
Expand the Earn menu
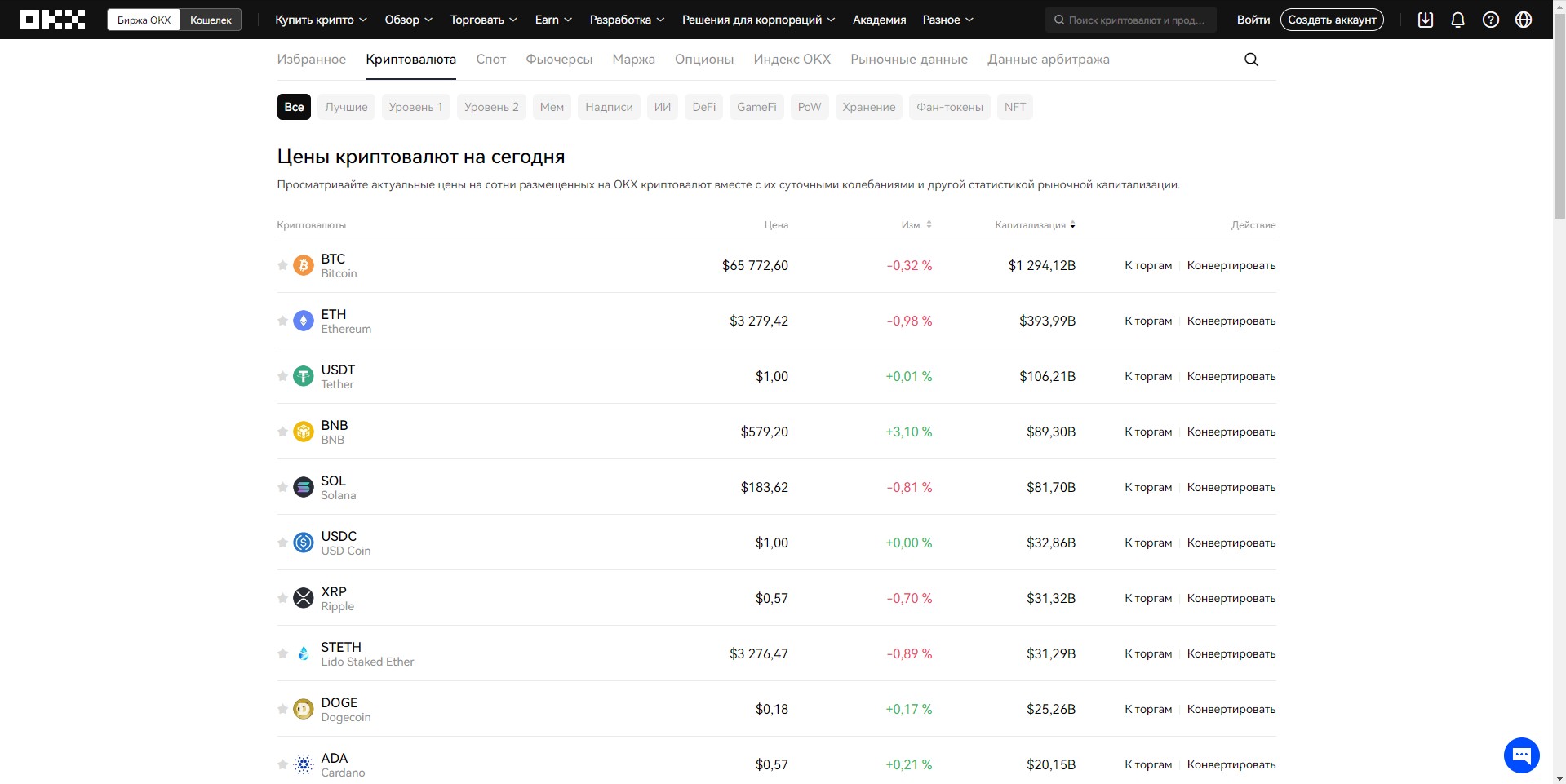(x=553, y=20)
